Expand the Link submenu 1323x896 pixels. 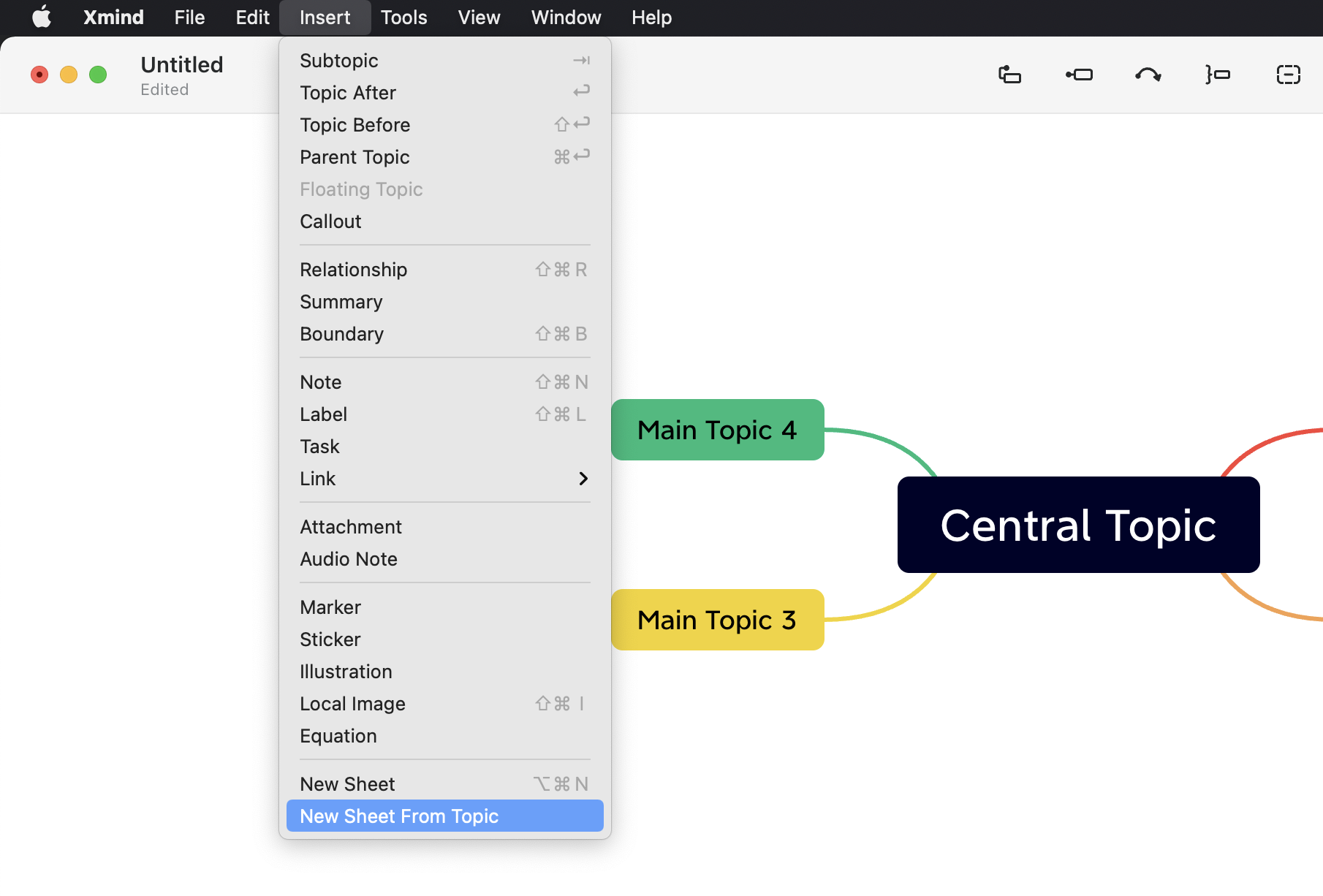click(445, 479)
